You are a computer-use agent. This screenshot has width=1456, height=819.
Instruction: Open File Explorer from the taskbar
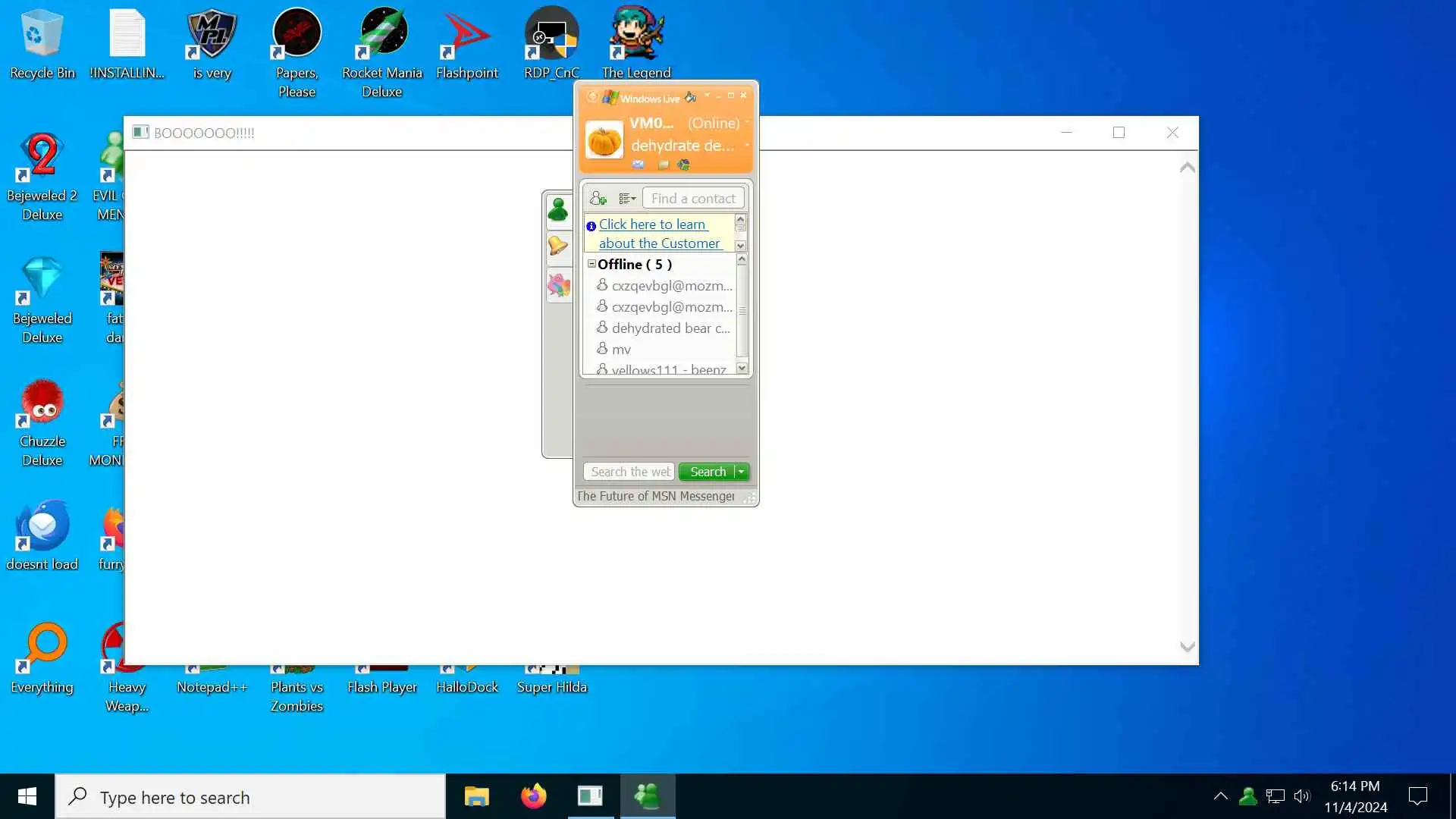(x=476, y=796)
